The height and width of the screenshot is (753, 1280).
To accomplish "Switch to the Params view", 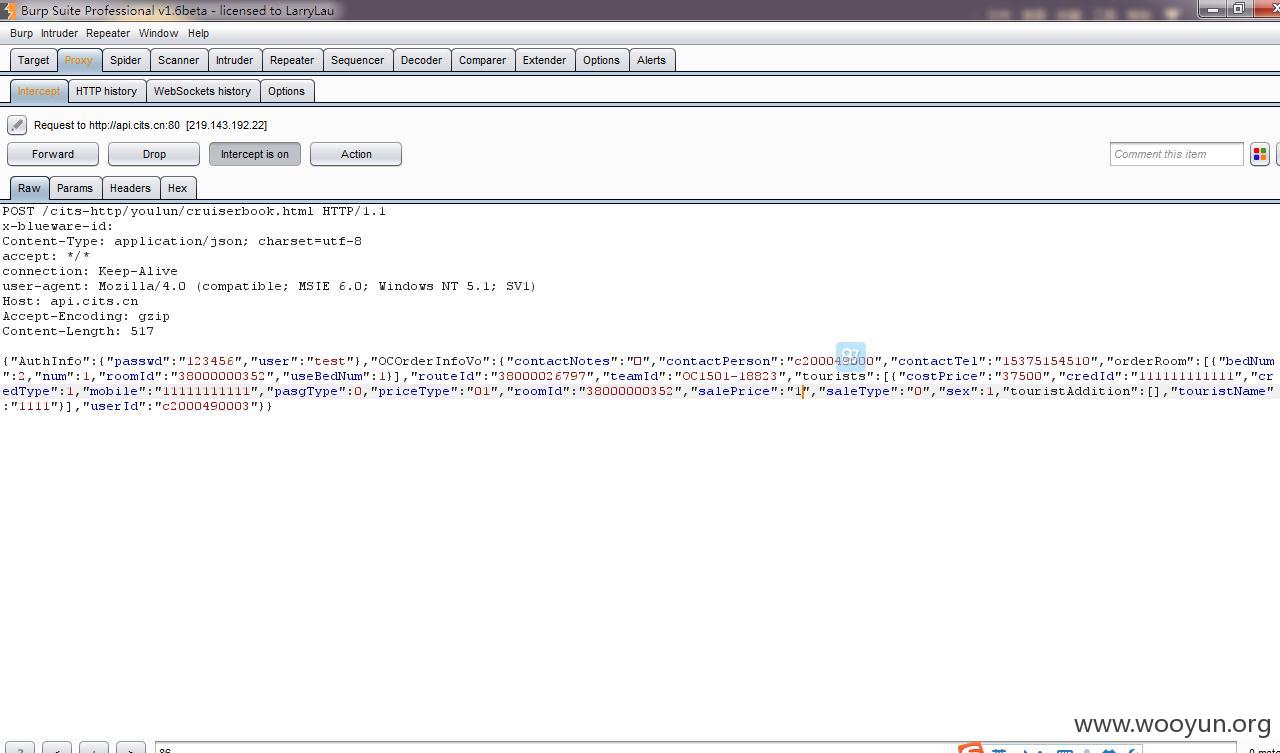I will (x=75, y=188).
